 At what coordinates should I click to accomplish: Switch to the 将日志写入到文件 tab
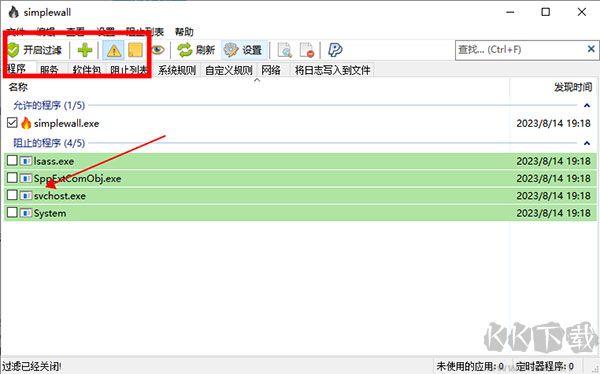point(333,70)
